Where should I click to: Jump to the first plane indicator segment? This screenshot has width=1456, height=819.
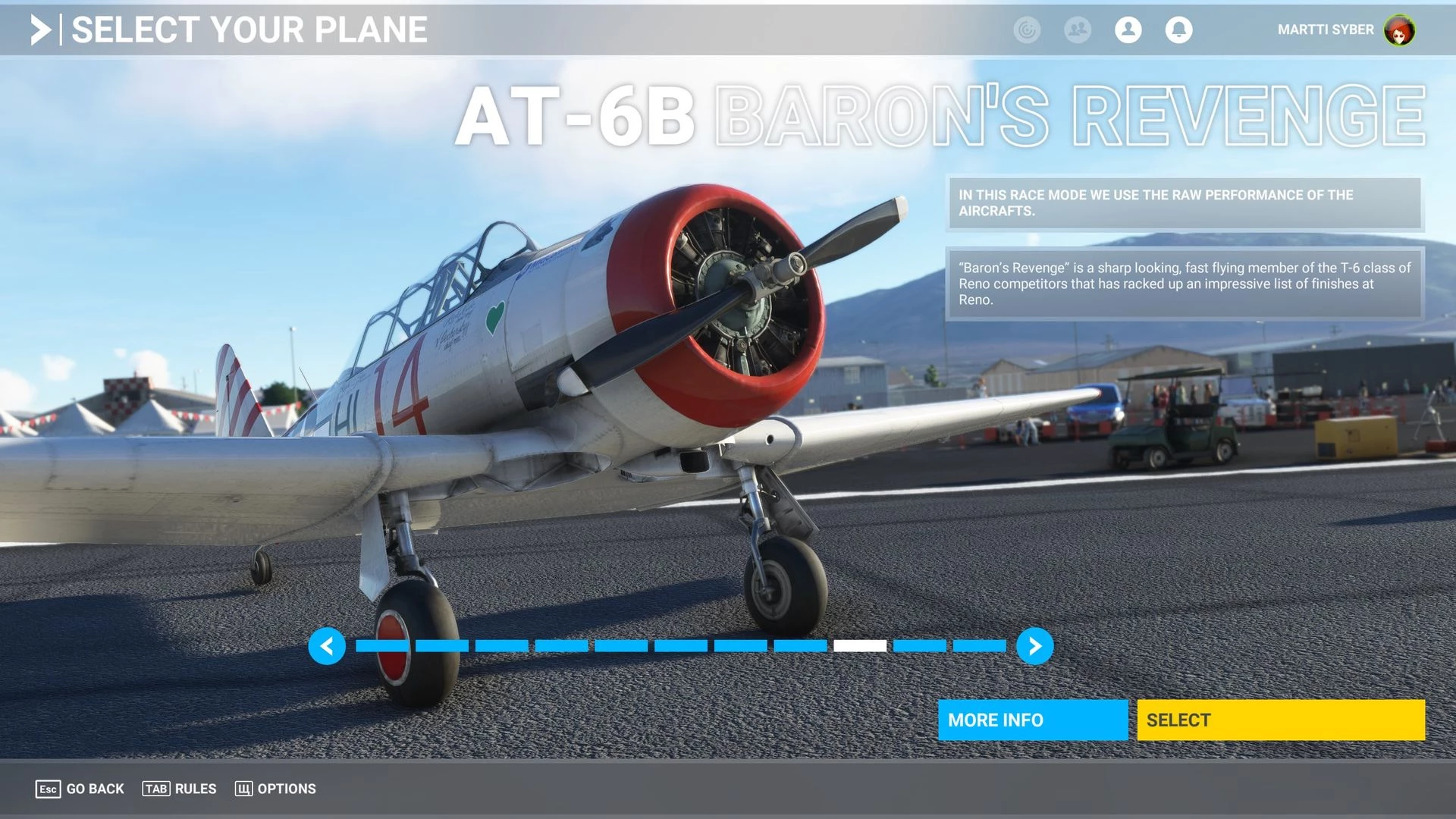[382, 646]
